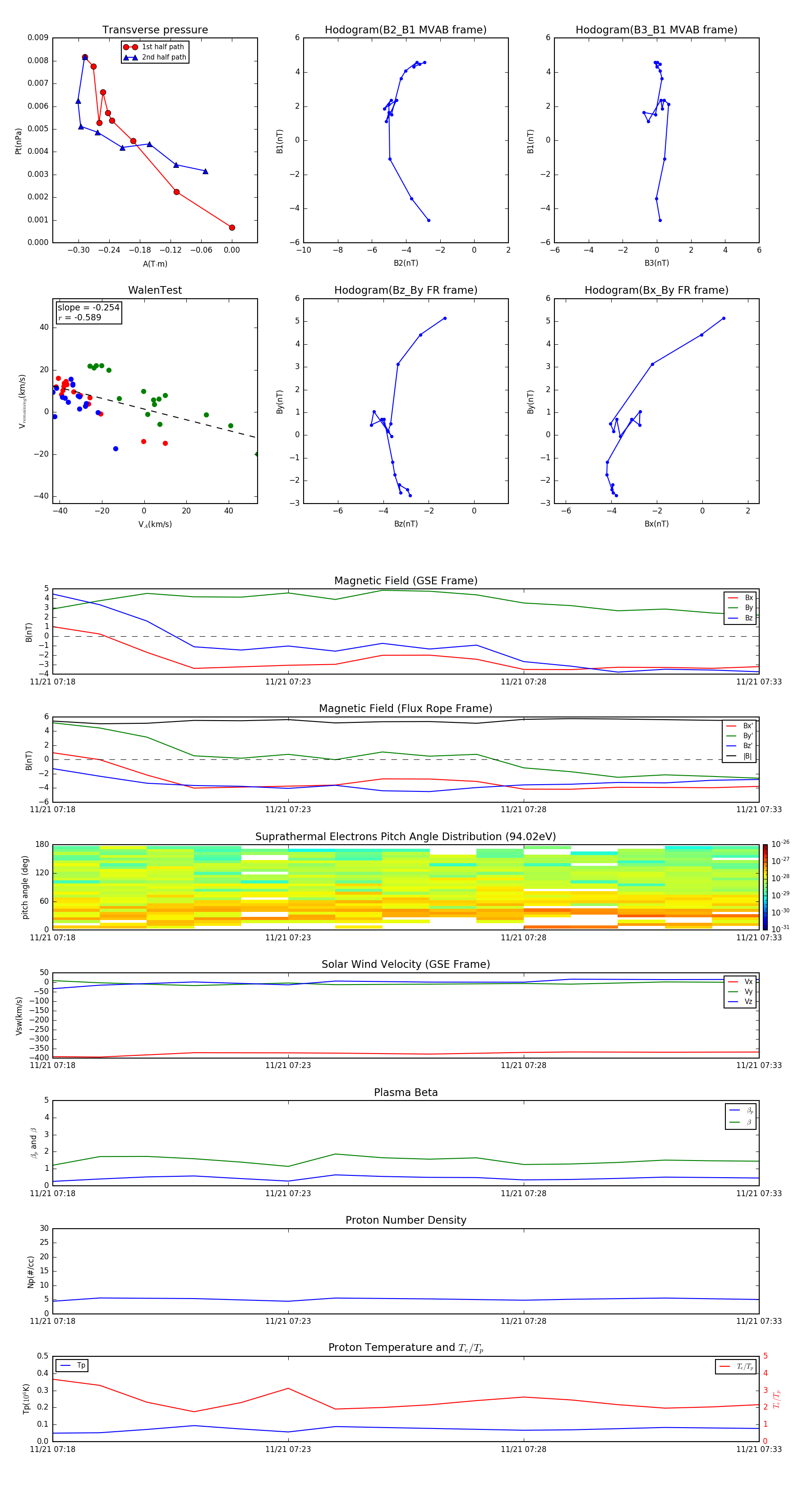Click the red point at A=0.00
This screenshot has width=812, height=1489.
232,228
